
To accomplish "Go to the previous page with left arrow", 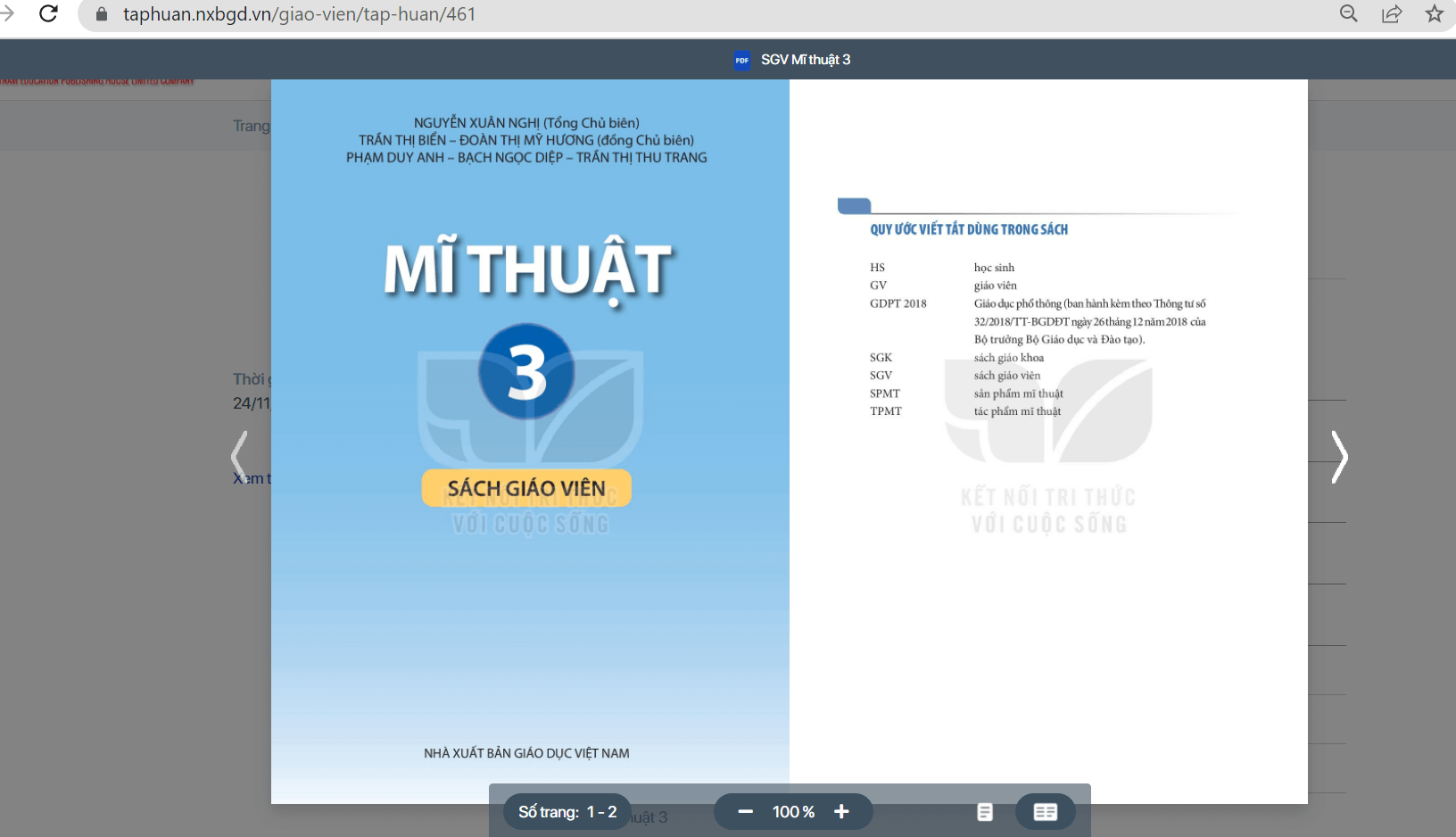I will [x=239, y=457].
